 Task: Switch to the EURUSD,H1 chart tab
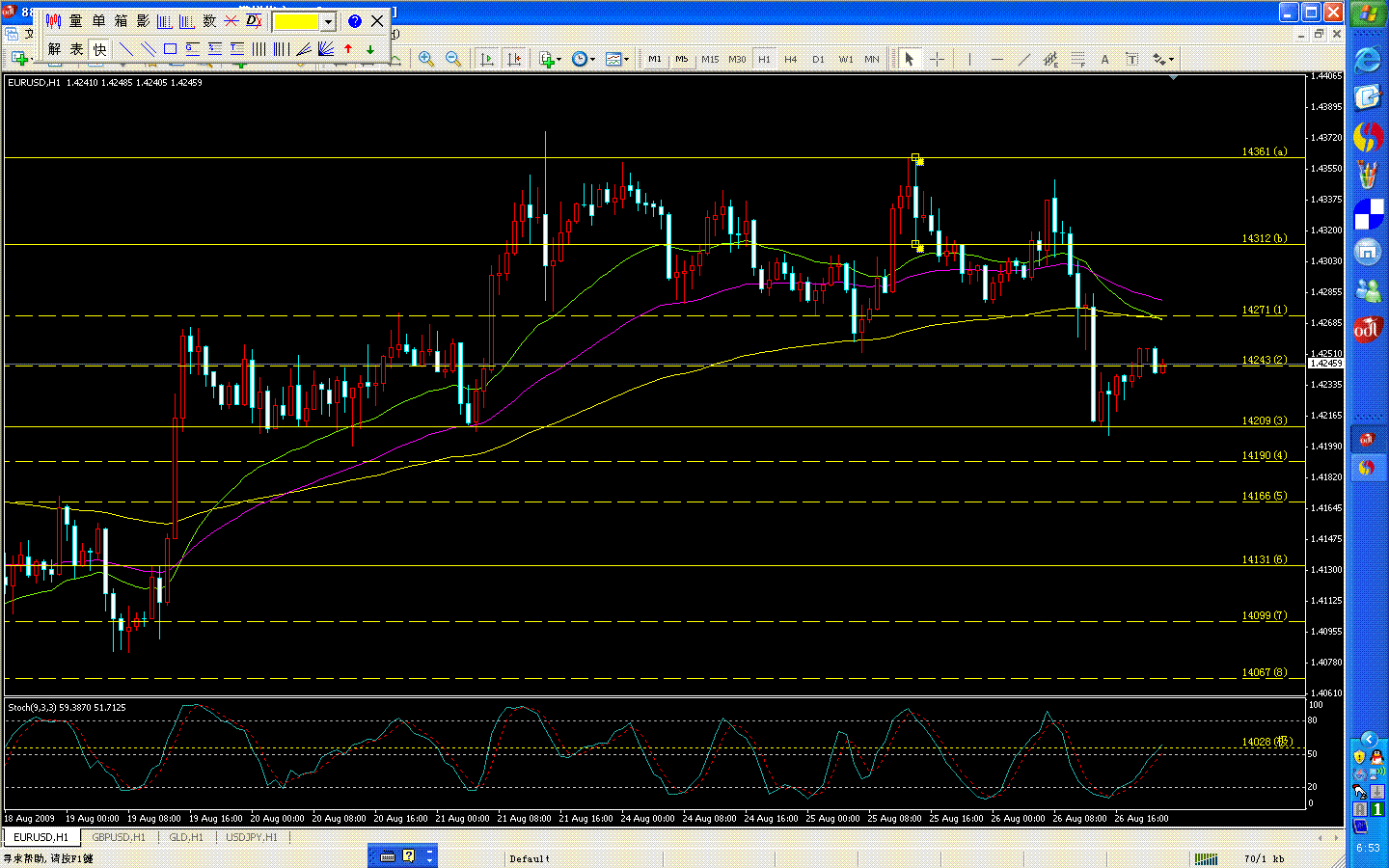41,837
